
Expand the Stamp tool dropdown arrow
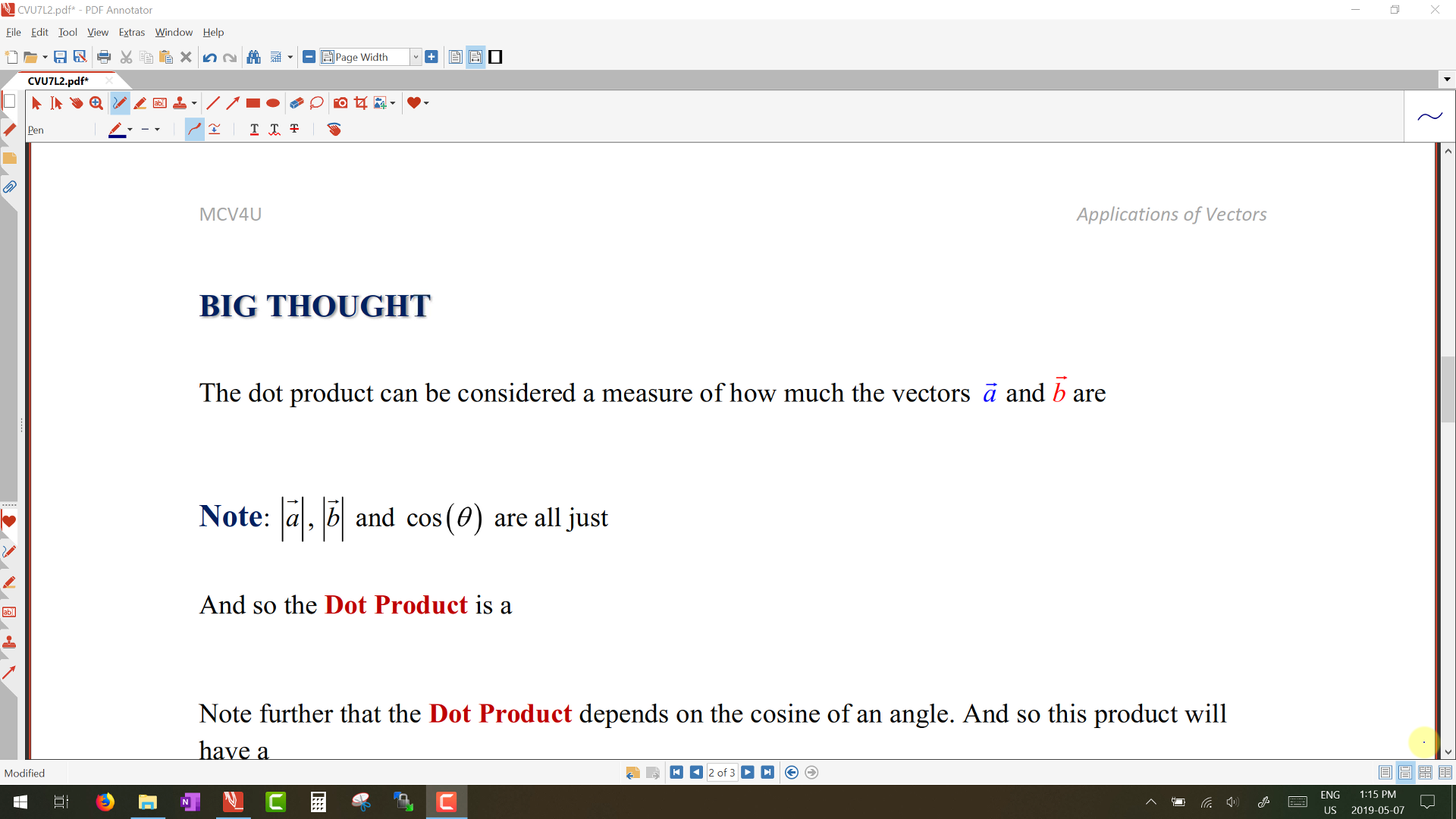pyautogui.click(x=194, y=103)
